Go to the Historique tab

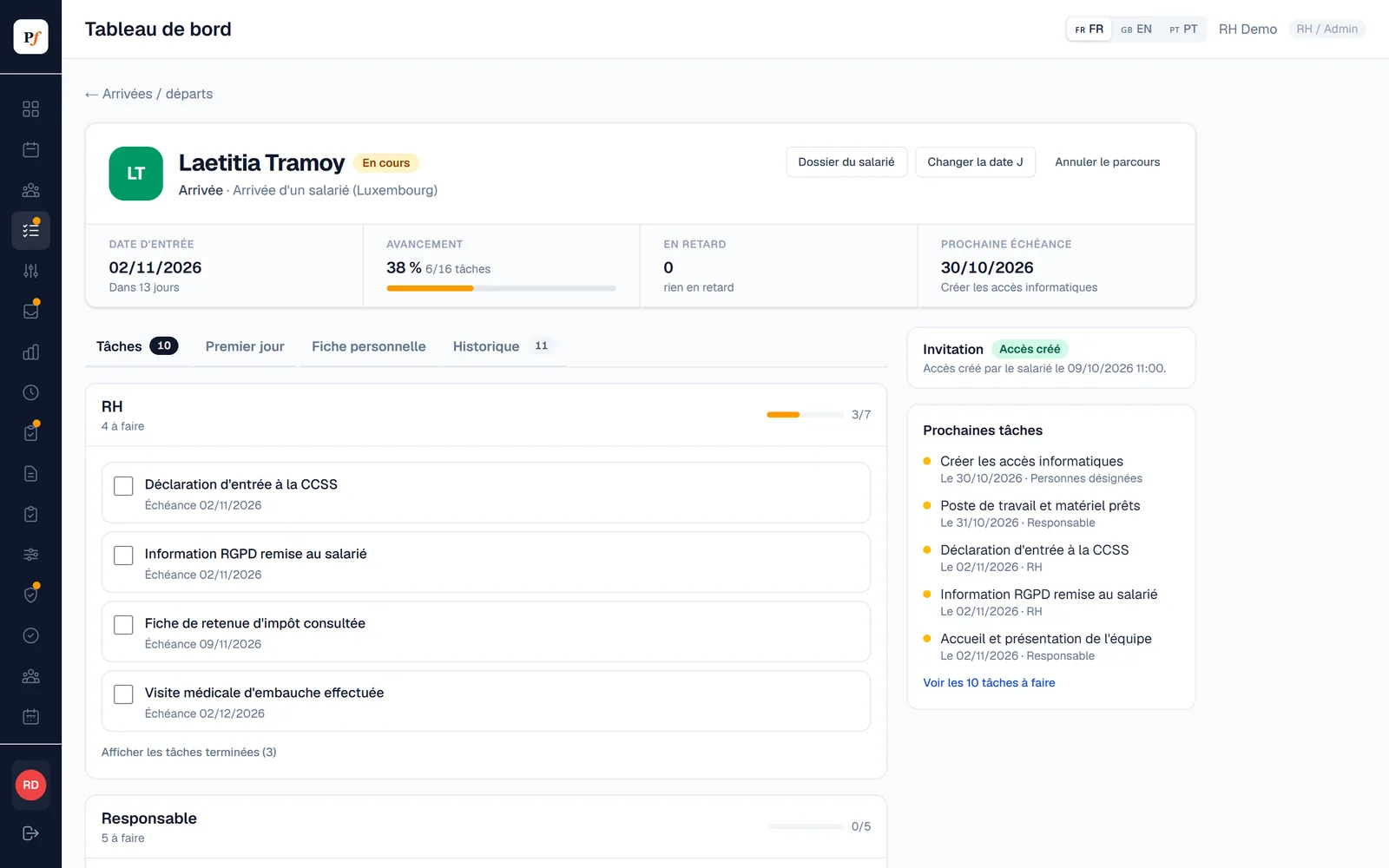(504, 346)
